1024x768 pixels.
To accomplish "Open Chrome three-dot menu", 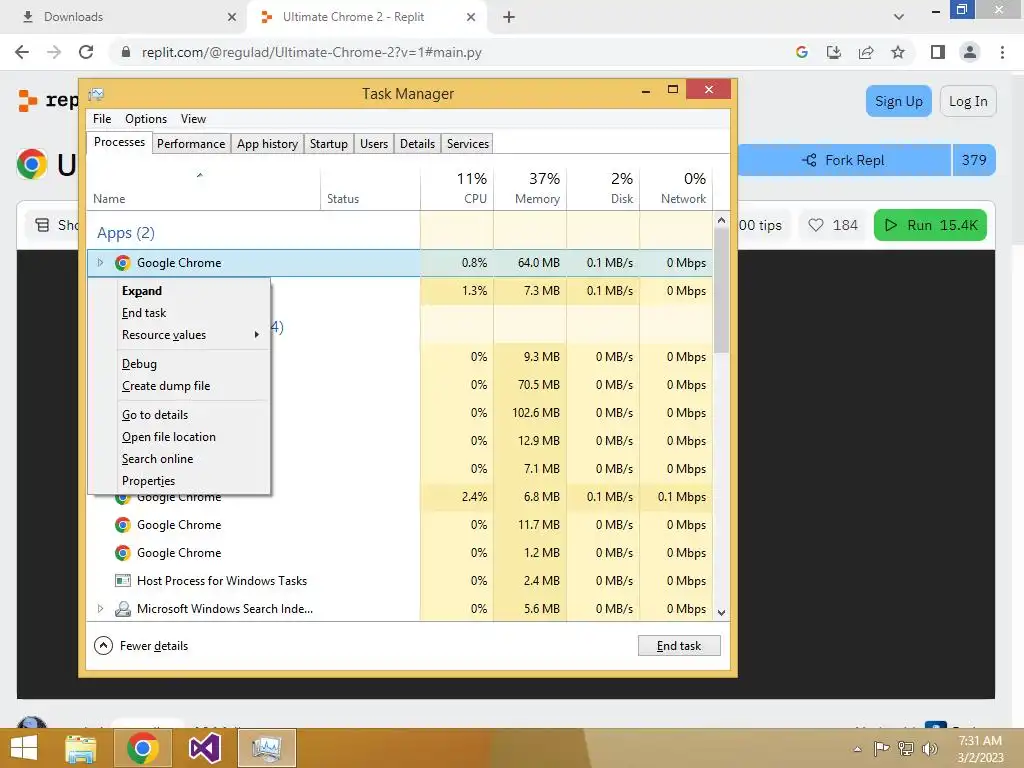I will tap(1002, 52).
